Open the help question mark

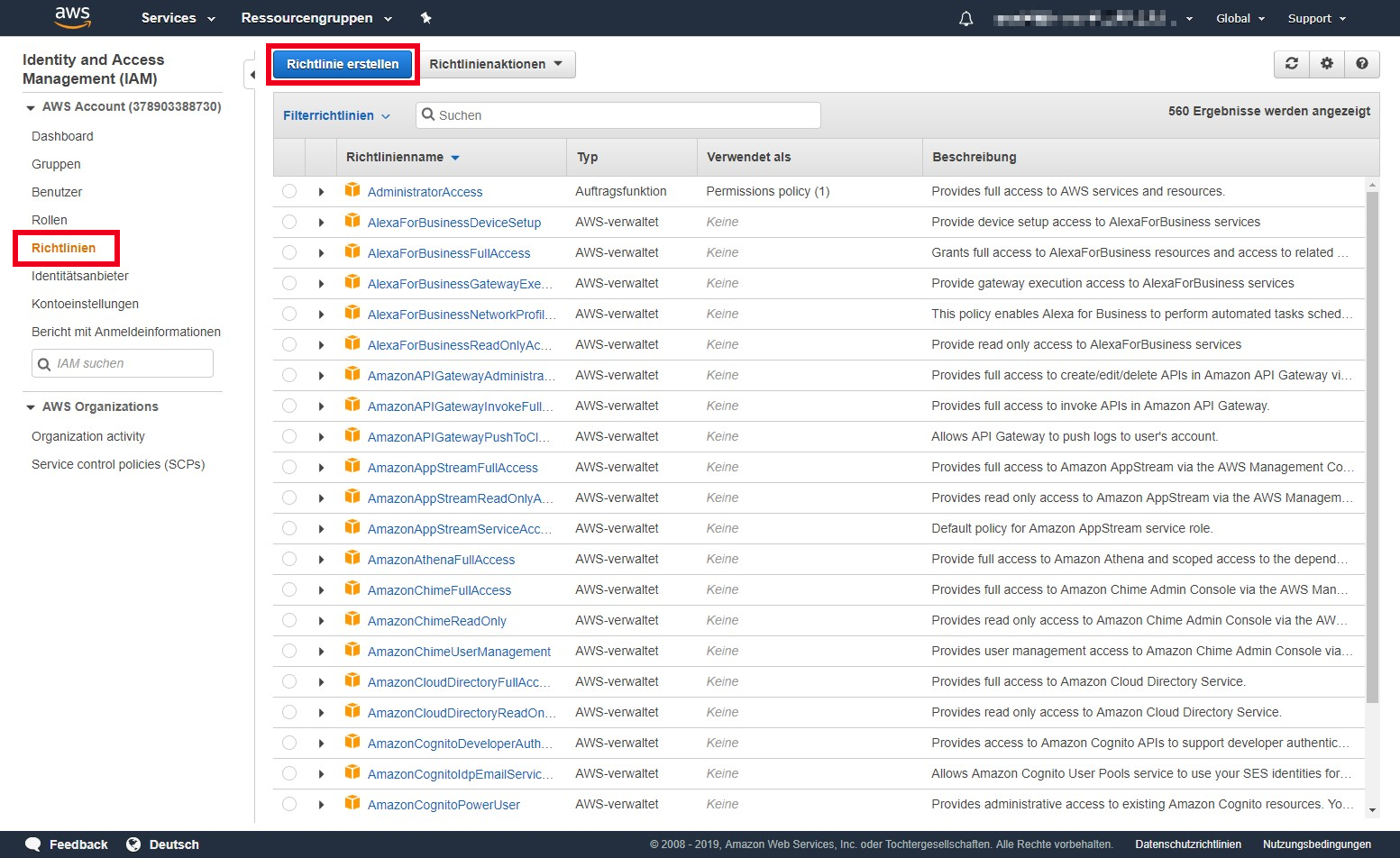pyautogui.click(x=1362, y=64)
